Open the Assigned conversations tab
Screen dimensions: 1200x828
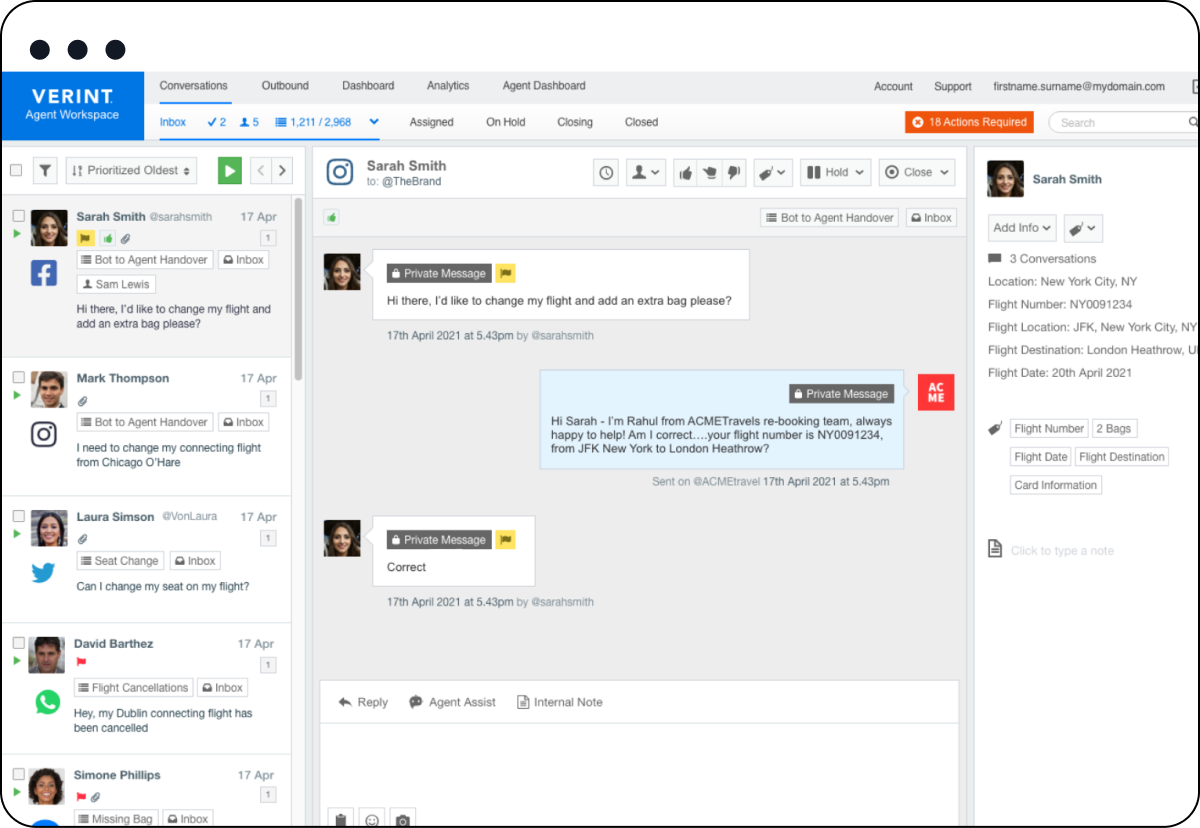[x=431, y=122]
